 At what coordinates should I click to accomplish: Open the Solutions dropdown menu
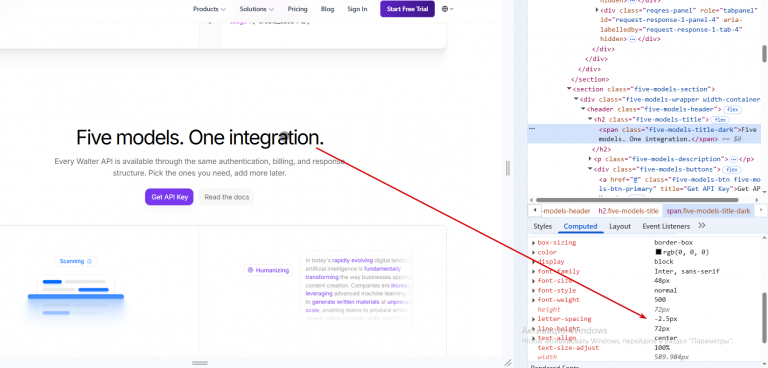(257, 9)
